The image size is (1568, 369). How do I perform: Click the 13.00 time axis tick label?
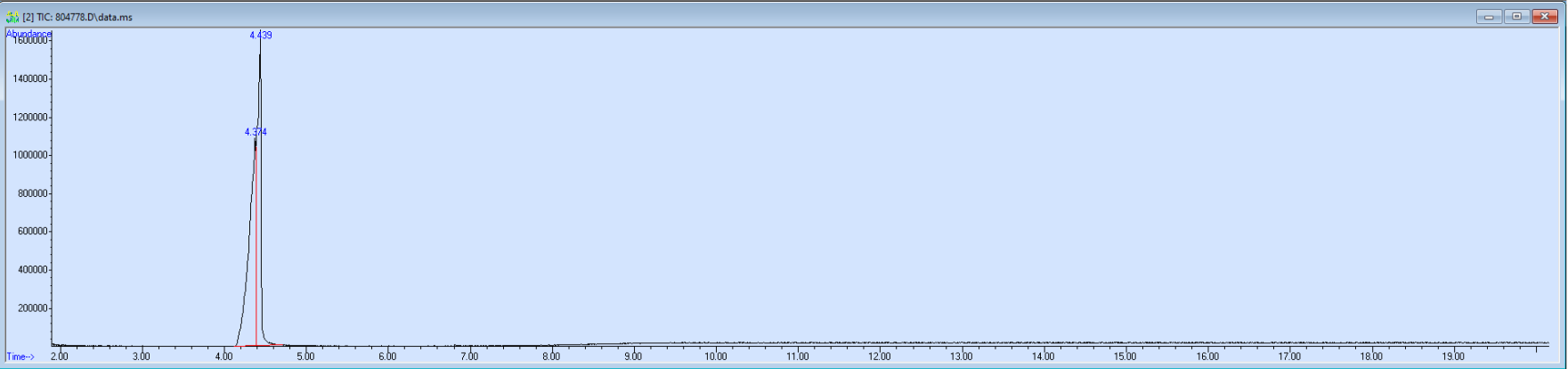pos(962,357)
